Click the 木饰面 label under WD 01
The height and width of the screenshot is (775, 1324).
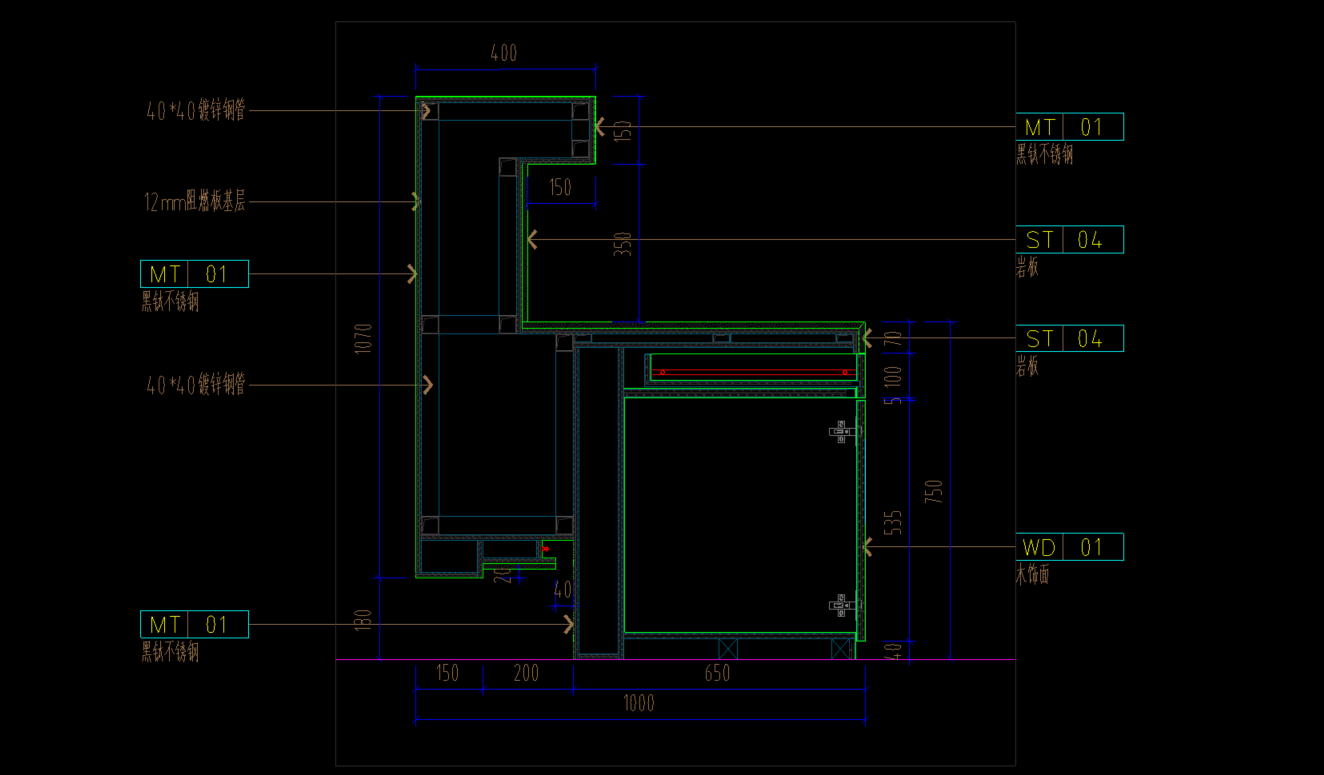(1033, 575)
